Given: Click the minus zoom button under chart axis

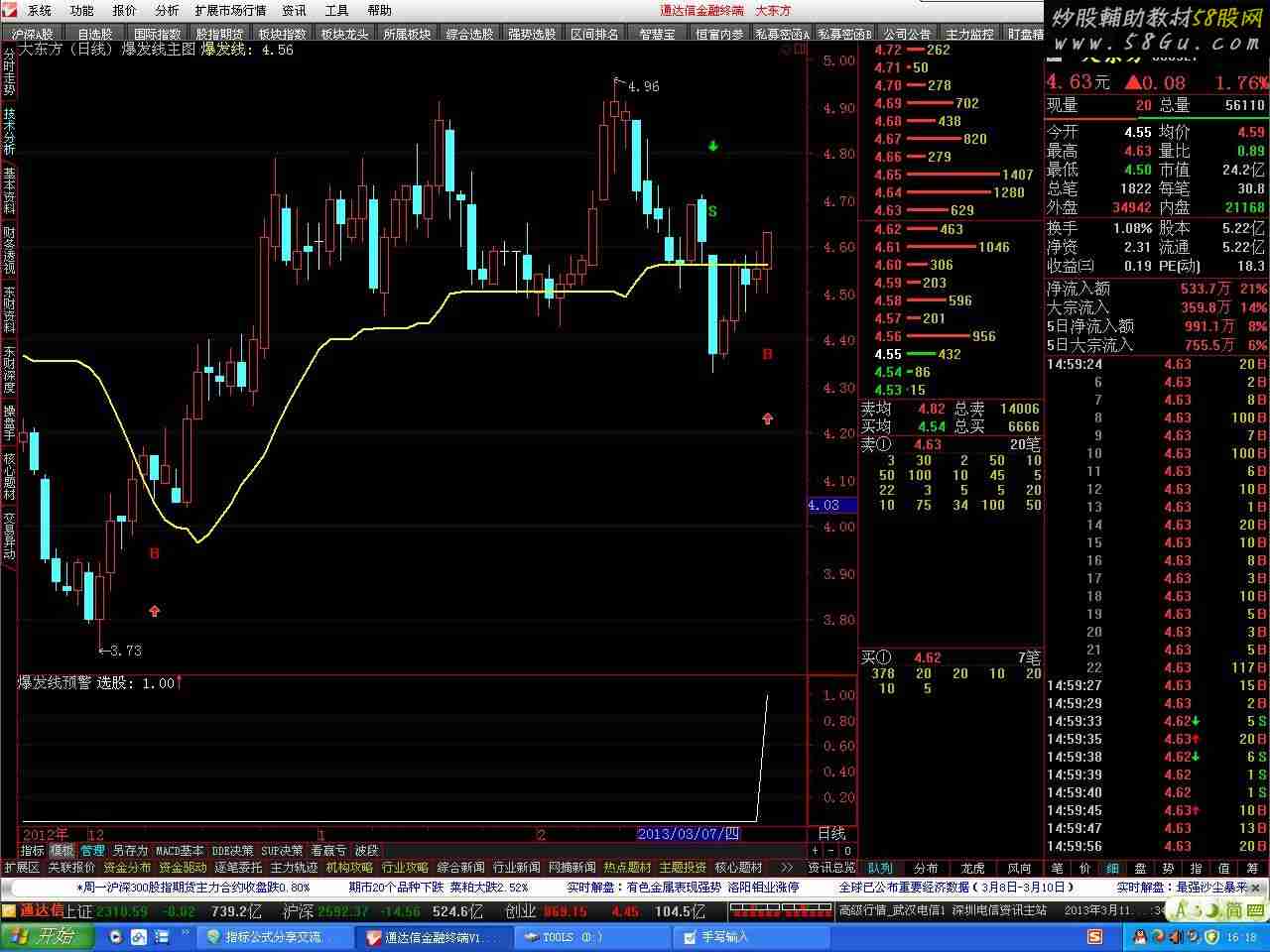Looking at the screenshot, I should point(831,851).
